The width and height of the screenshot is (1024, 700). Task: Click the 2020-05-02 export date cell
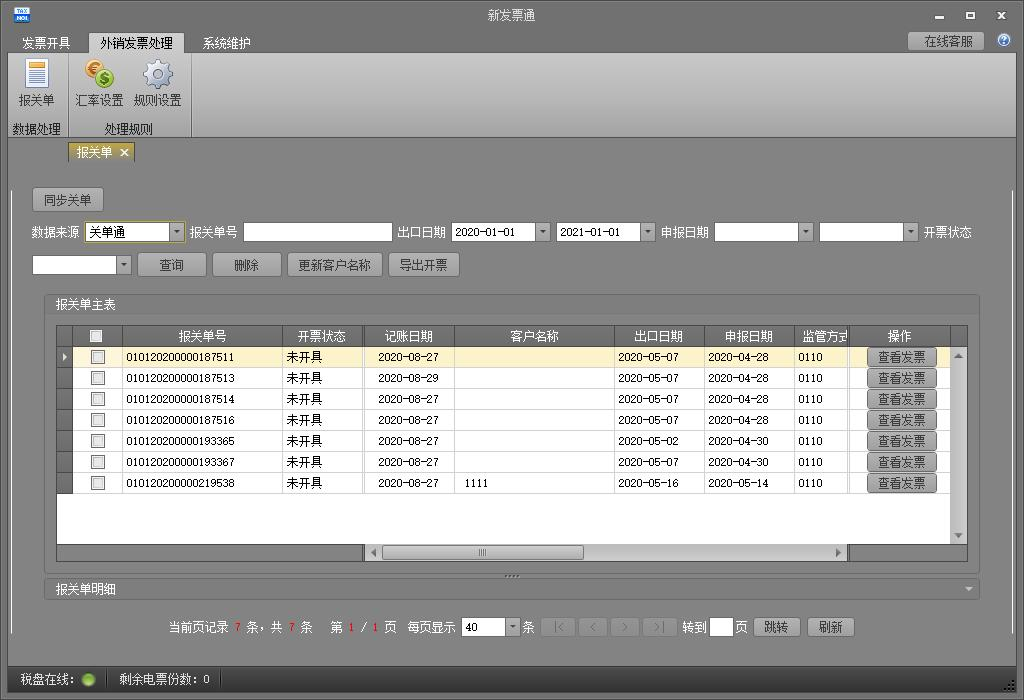[x=659, y=441]
